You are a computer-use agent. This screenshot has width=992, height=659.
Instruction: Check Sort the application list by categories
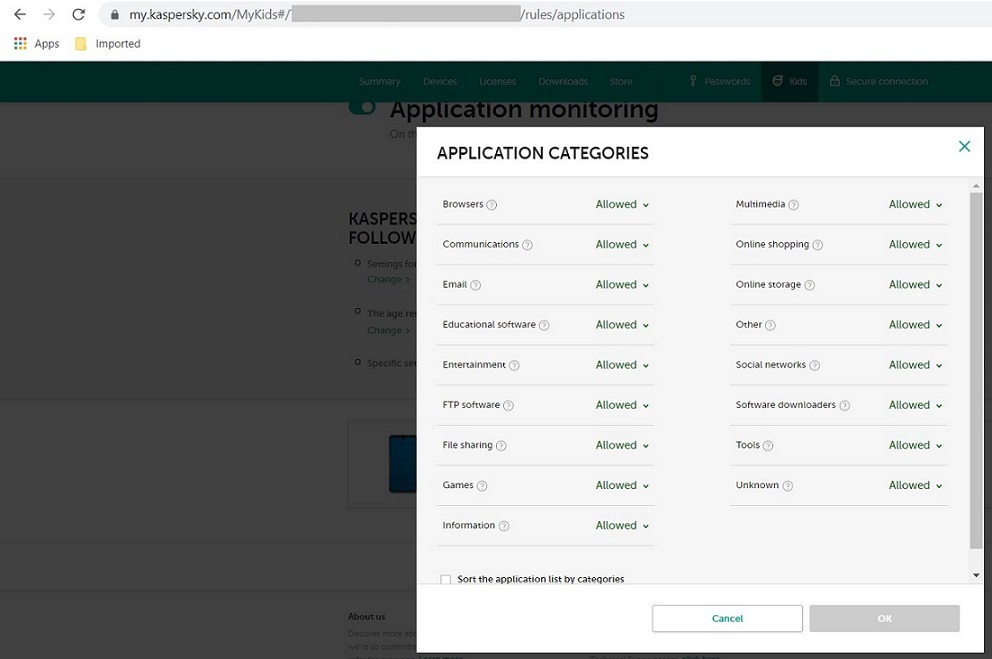tap(446, 579)
